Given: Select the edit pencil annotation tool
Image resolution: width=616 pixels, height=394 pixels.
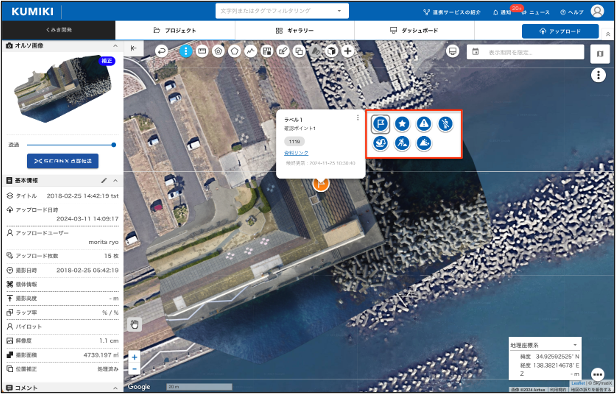Looking at the screenshot, I should tap(283, 51).
